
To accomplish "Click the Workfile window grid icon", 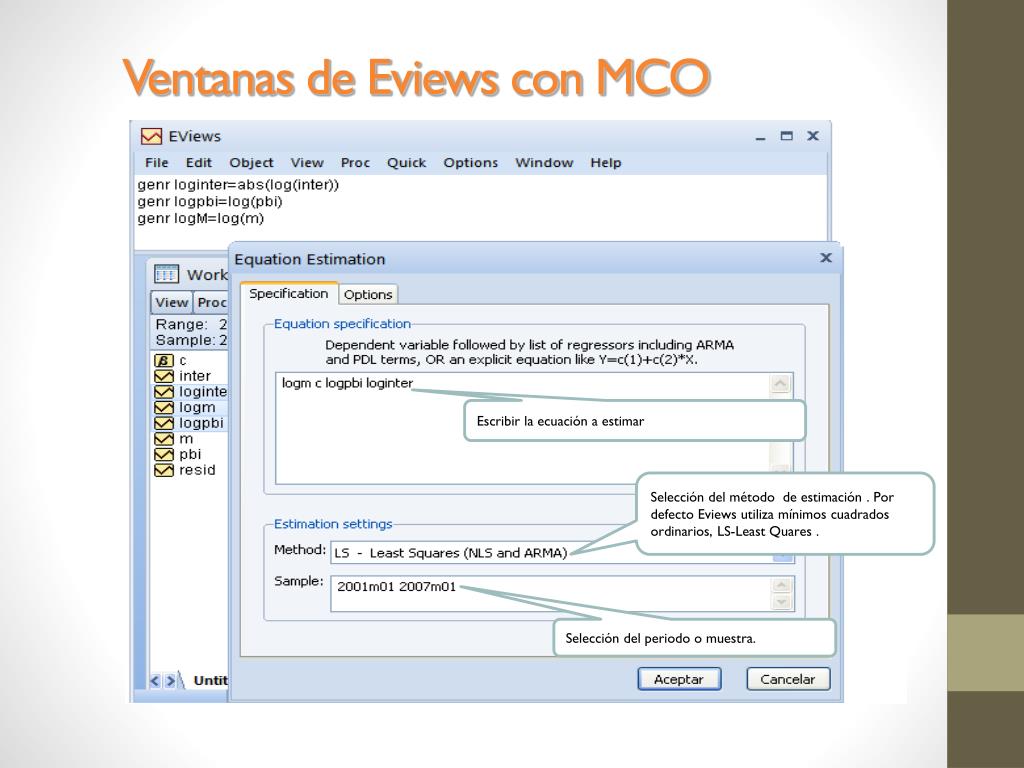I will click(x=166, y=274).
